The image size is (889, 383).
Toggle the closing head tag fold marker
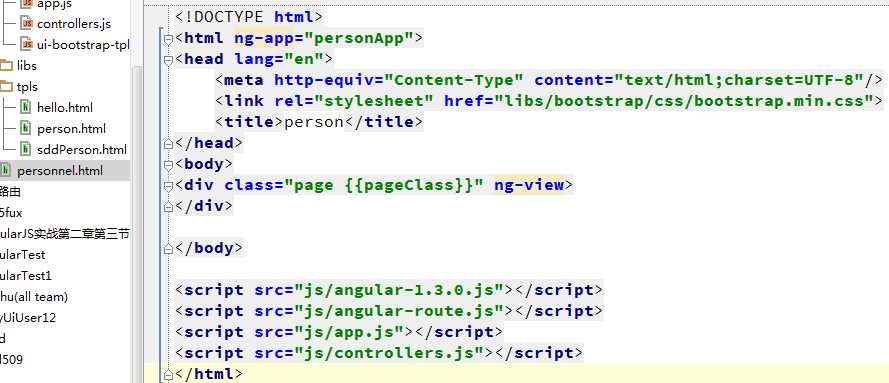point(168,144)
